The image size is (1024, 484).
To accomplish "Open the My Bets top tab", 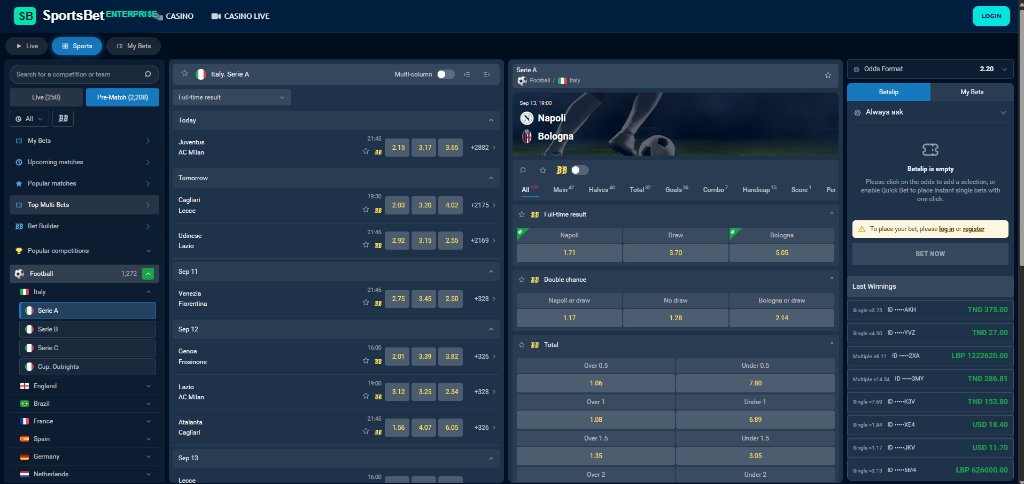I will point(133,46).
